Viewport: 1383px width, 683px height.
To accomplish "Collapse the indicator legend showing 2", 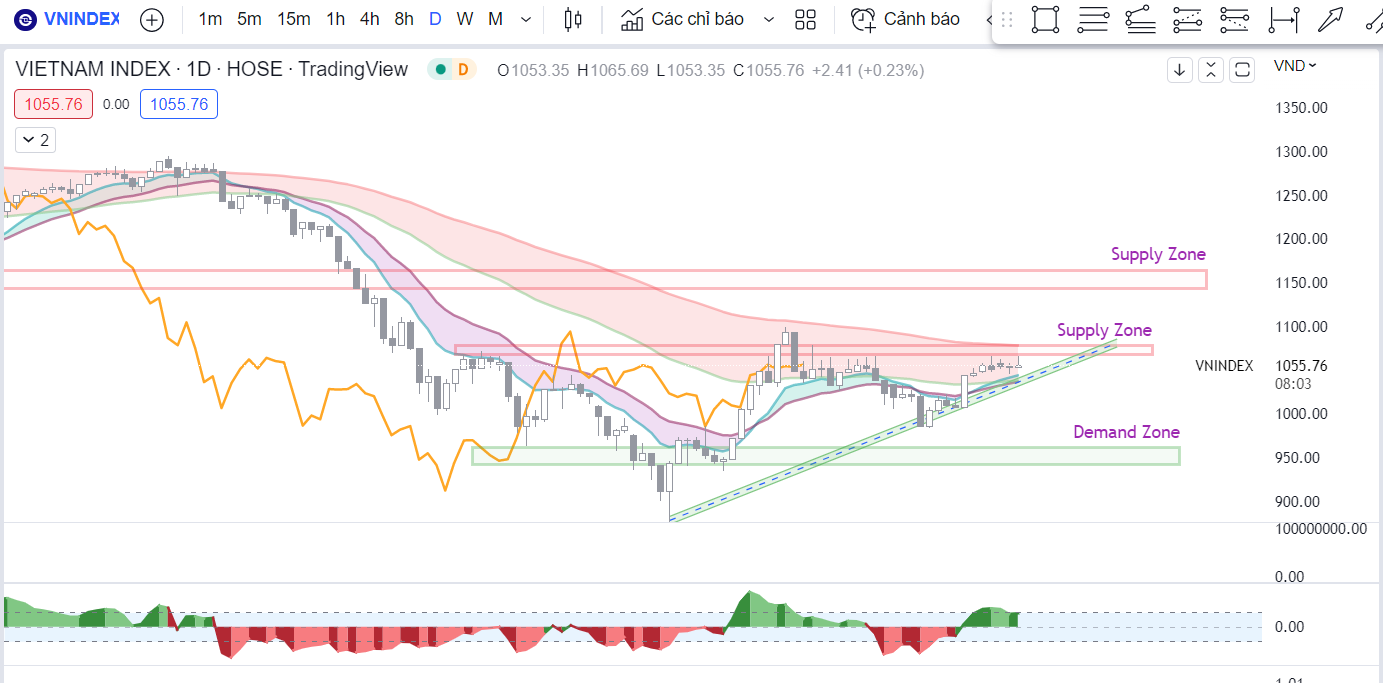I will 37,140.
